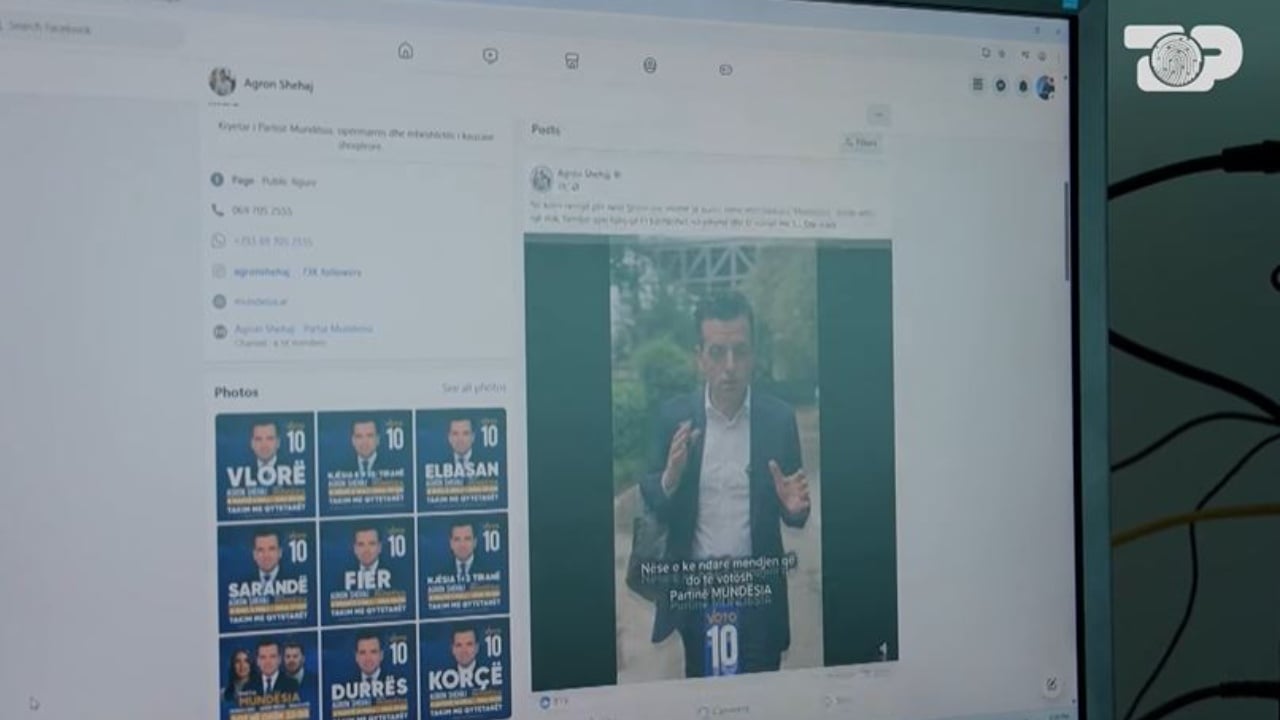
Task: Open the account profile picture menu
Action: pyautogui.click(x=1045, y=88)
